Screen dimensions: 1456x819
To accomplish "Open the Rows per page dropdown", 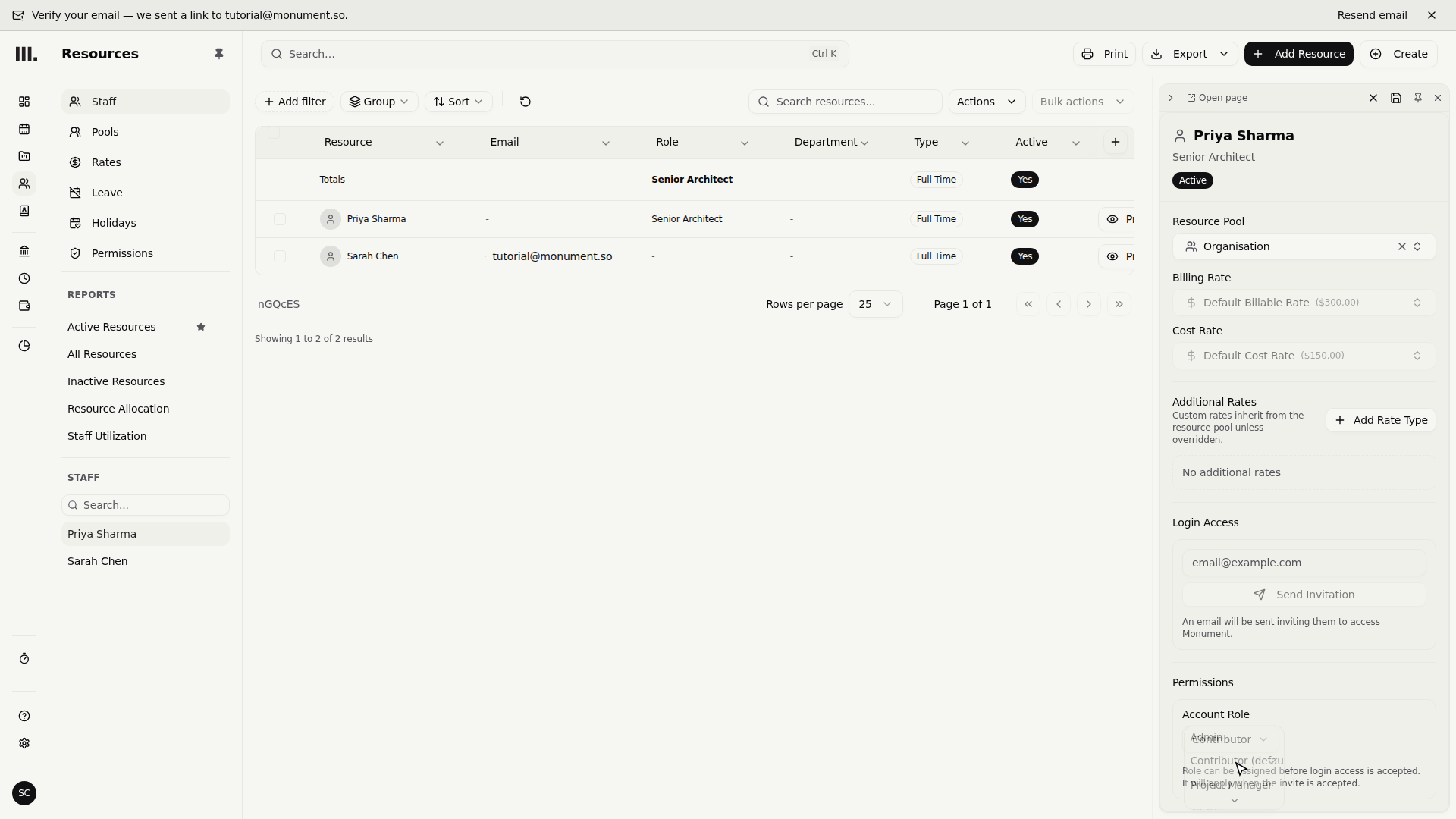I will [875, 304].
